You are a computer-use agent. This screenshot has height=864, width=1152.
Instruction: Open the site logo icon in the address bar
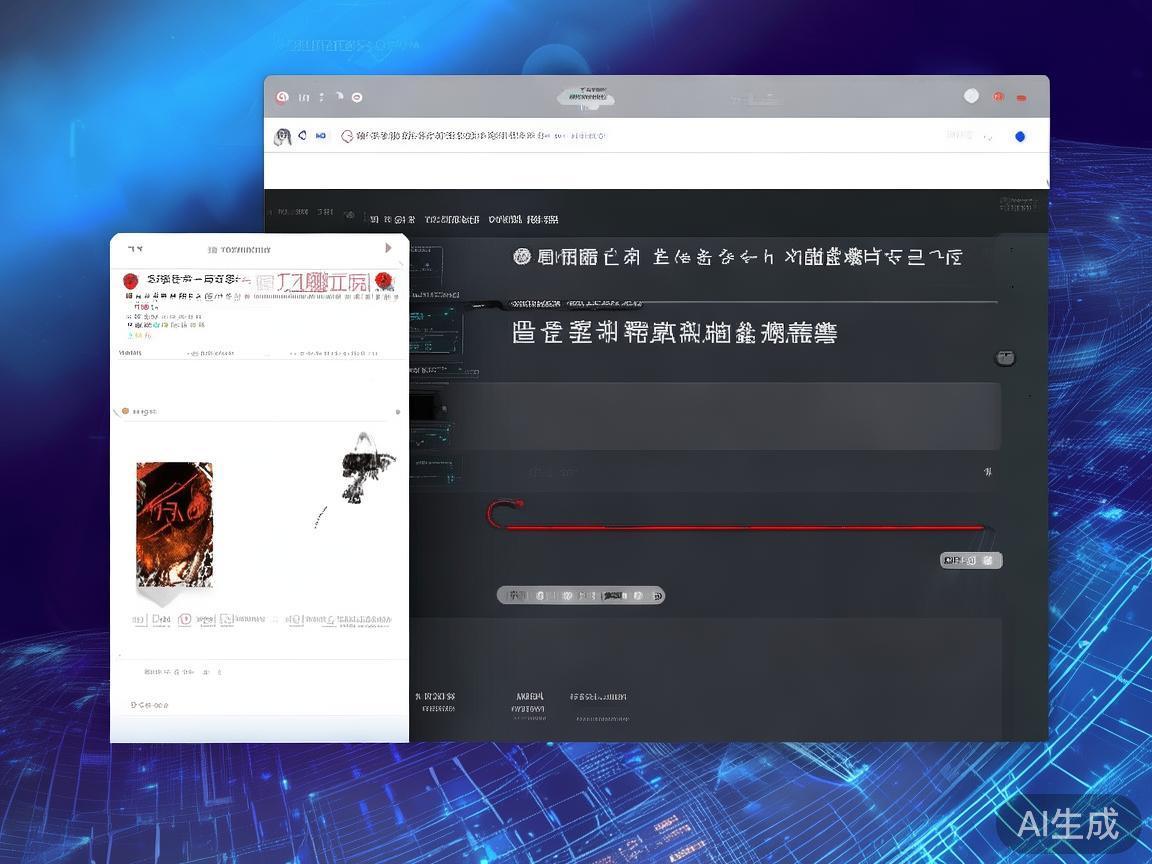pos(348,136)
